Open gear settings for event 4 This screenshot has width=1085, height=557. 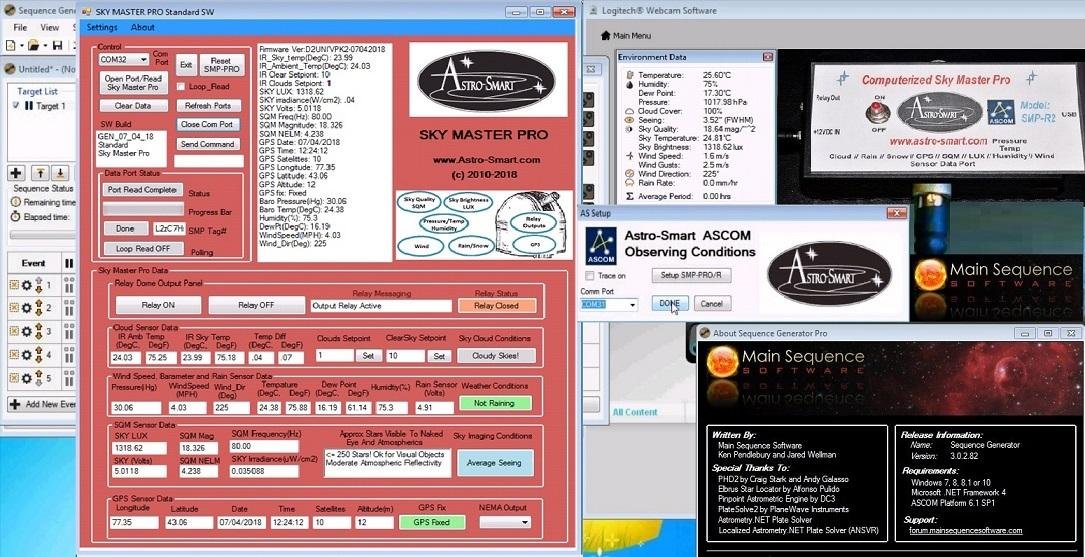(27, 355)
